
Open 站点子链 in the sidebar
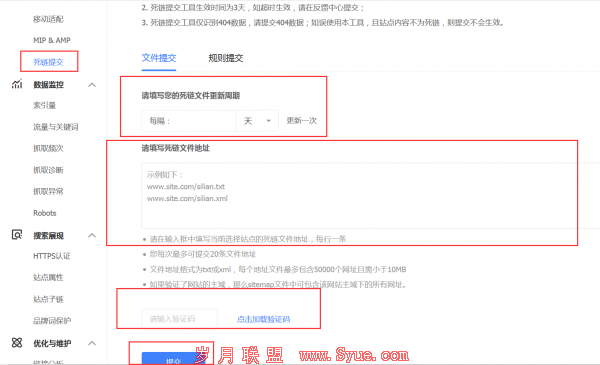point(48,299)
